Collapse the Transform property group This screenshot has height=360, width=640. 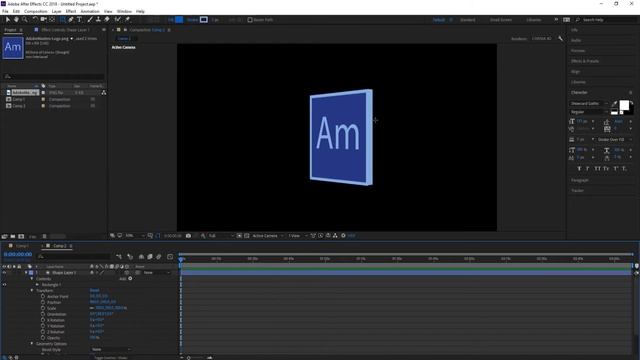[x=32, y=291]
